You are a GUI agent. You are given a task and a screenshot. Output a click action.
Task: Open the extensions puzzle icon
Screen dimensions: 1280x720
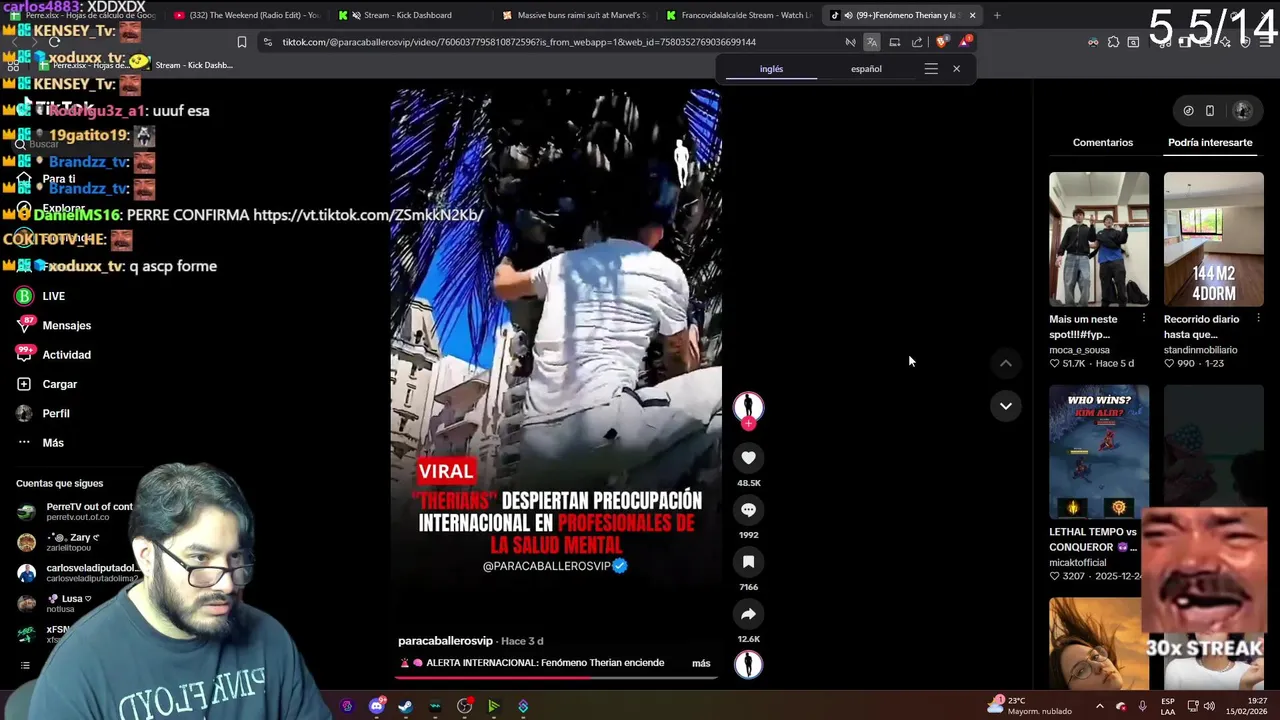coord(1113,42)
